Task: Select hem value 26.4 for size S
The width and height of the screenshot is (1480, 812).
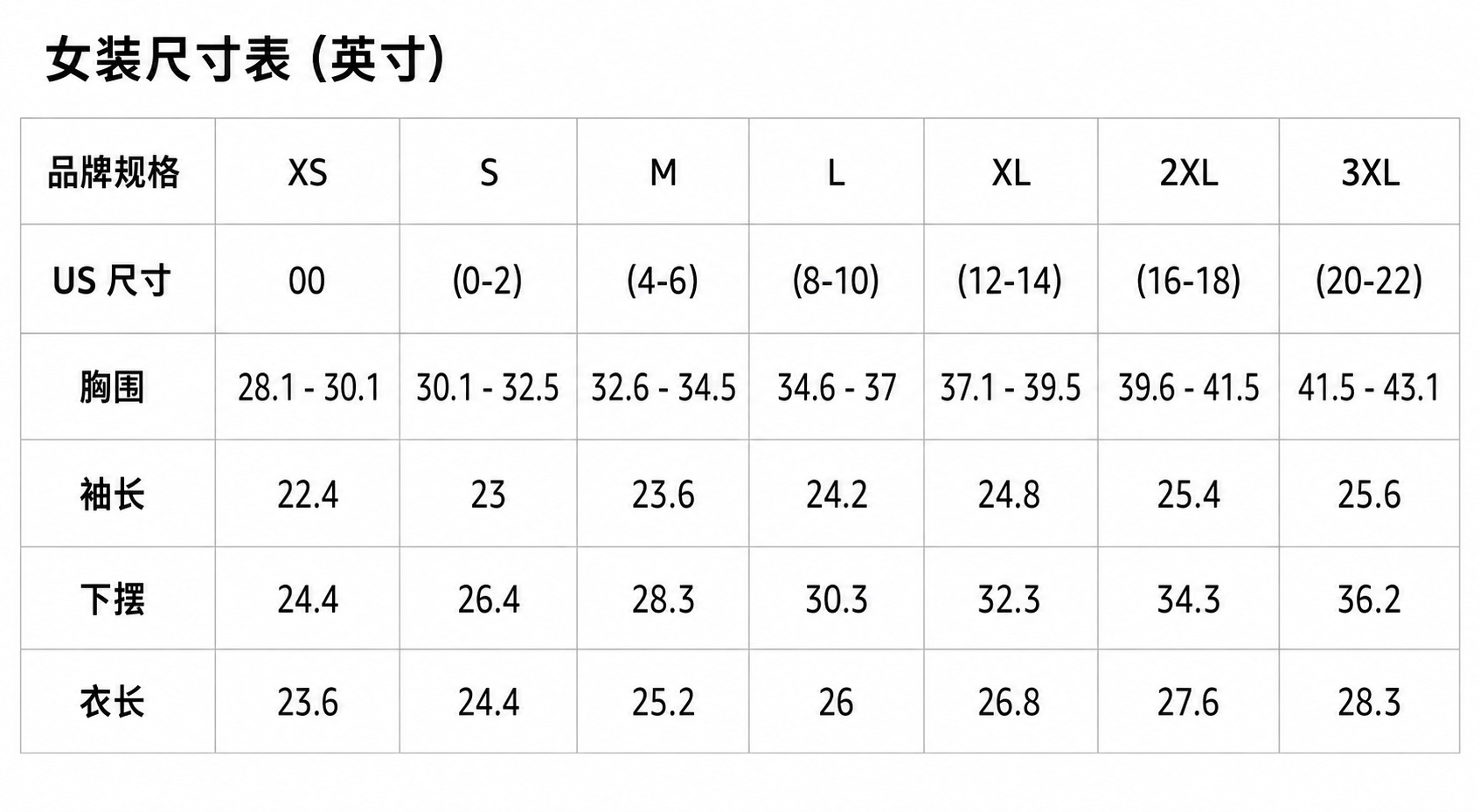Action: point(489,600)
